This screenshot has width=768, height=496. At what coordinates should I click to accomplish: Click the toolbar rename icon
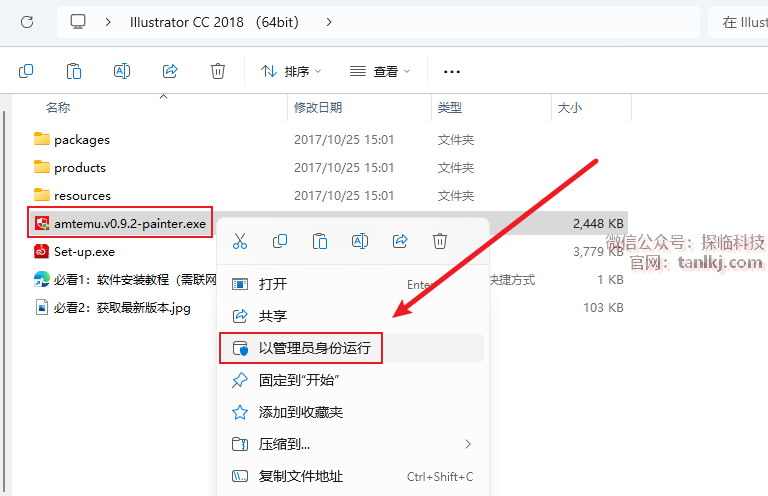[x=122, y=71]
